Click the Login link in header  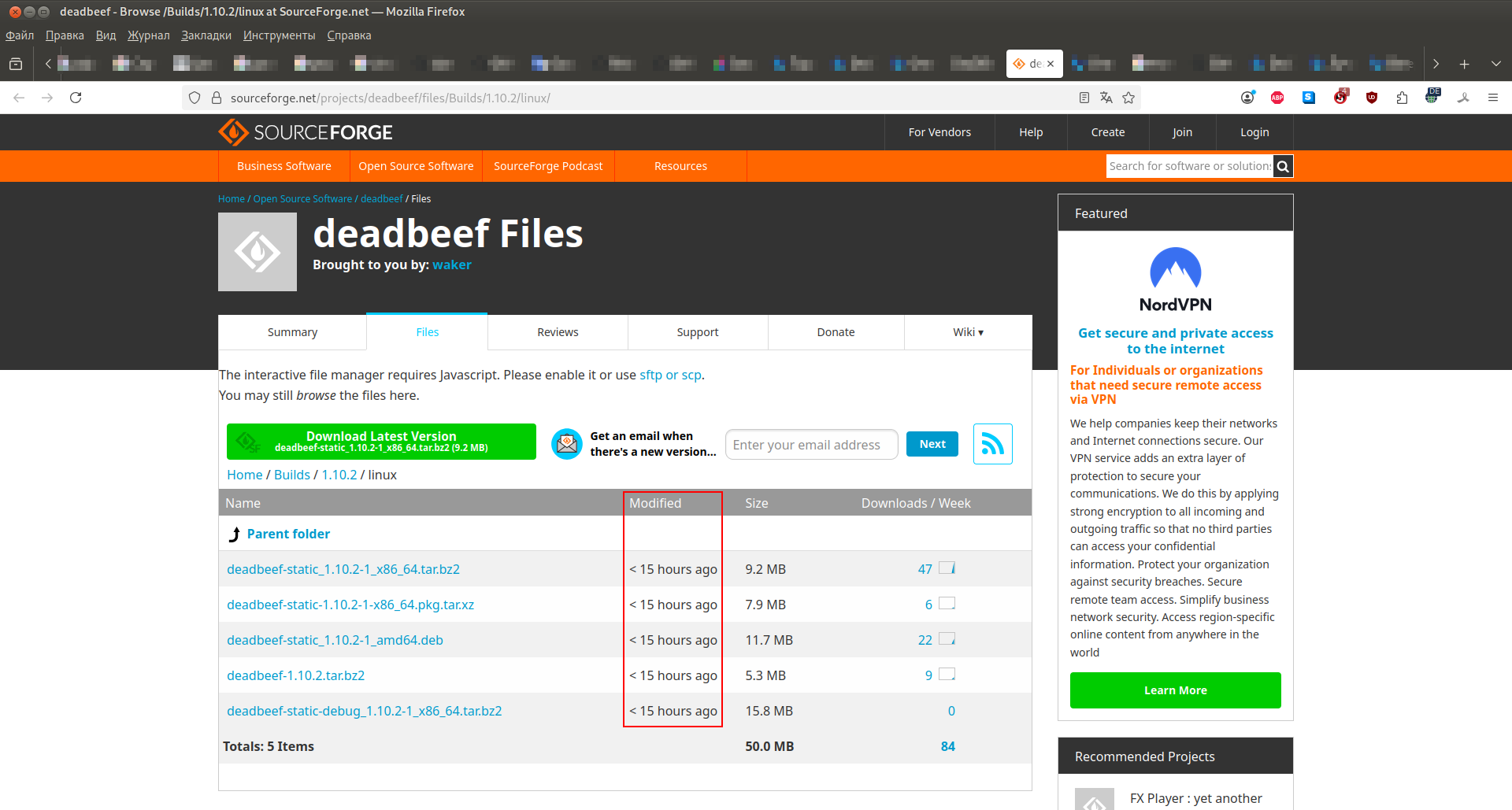coord(1254,132)
